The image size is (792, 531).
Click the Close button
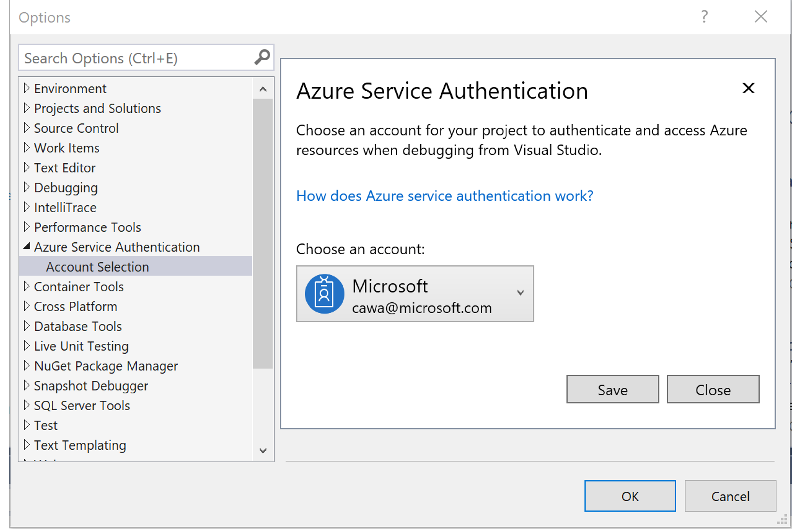(713, 389)
